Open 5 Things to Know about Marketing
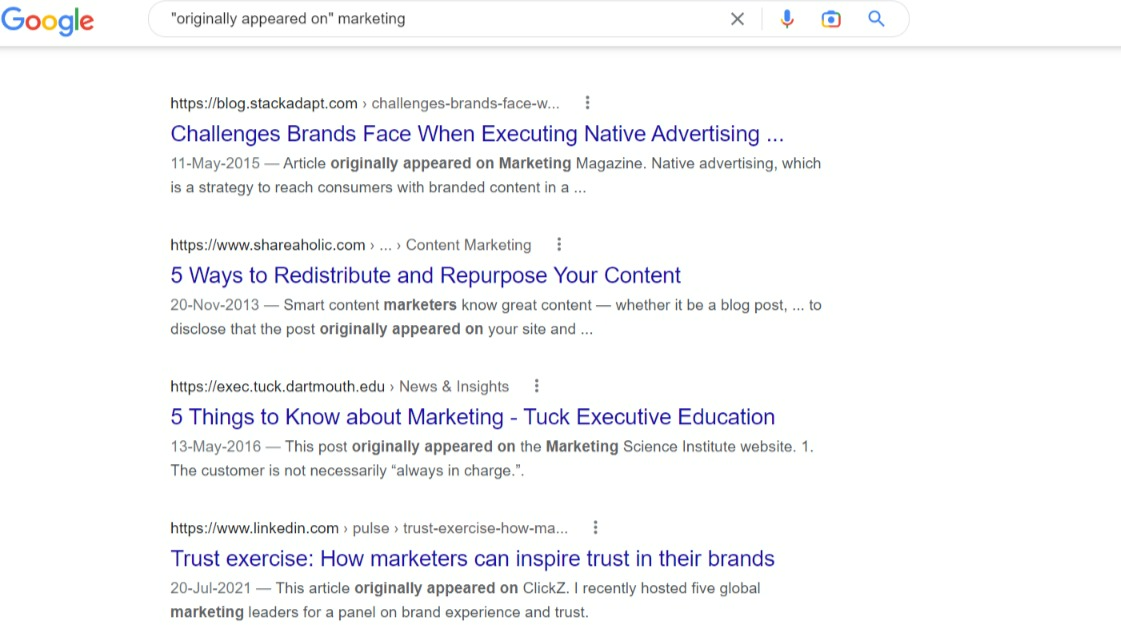This screenshot has width=1121, height=644. click(x=472, y=417)
